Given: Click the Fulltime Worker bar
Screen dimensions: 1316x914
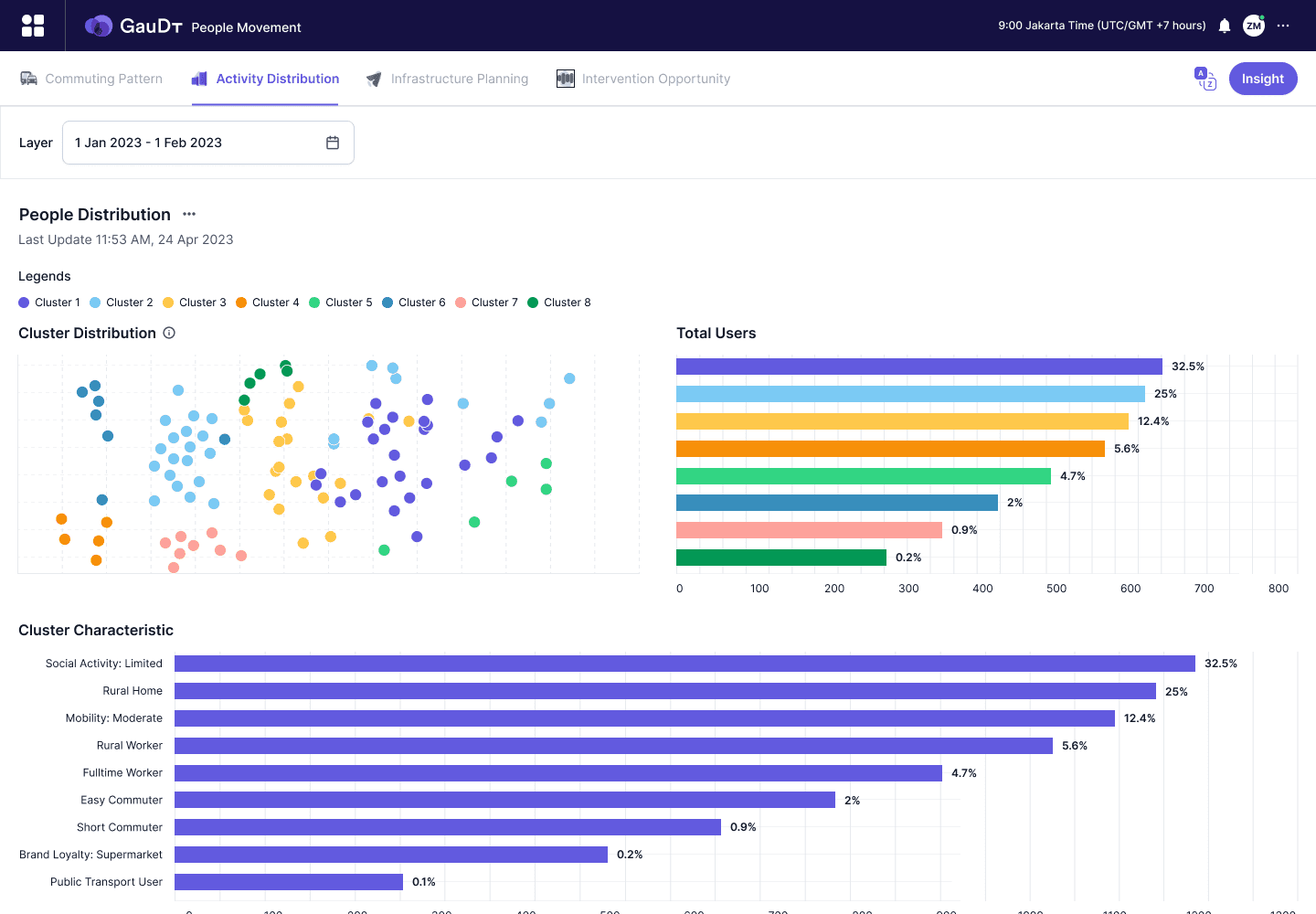Looking at the screenshot, I should pos(558,773).
